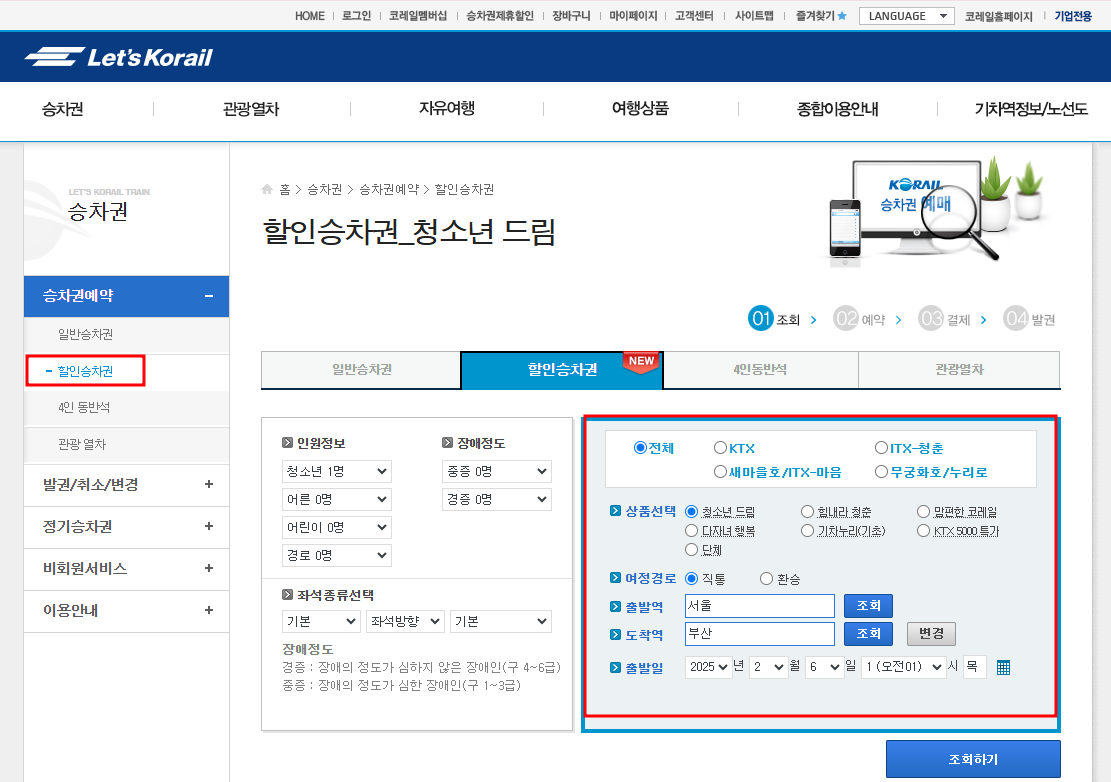Viewport: 1111px width, 782px height.
Task: Select 환승 transfer route radio
Action: [x=766, y=579]
